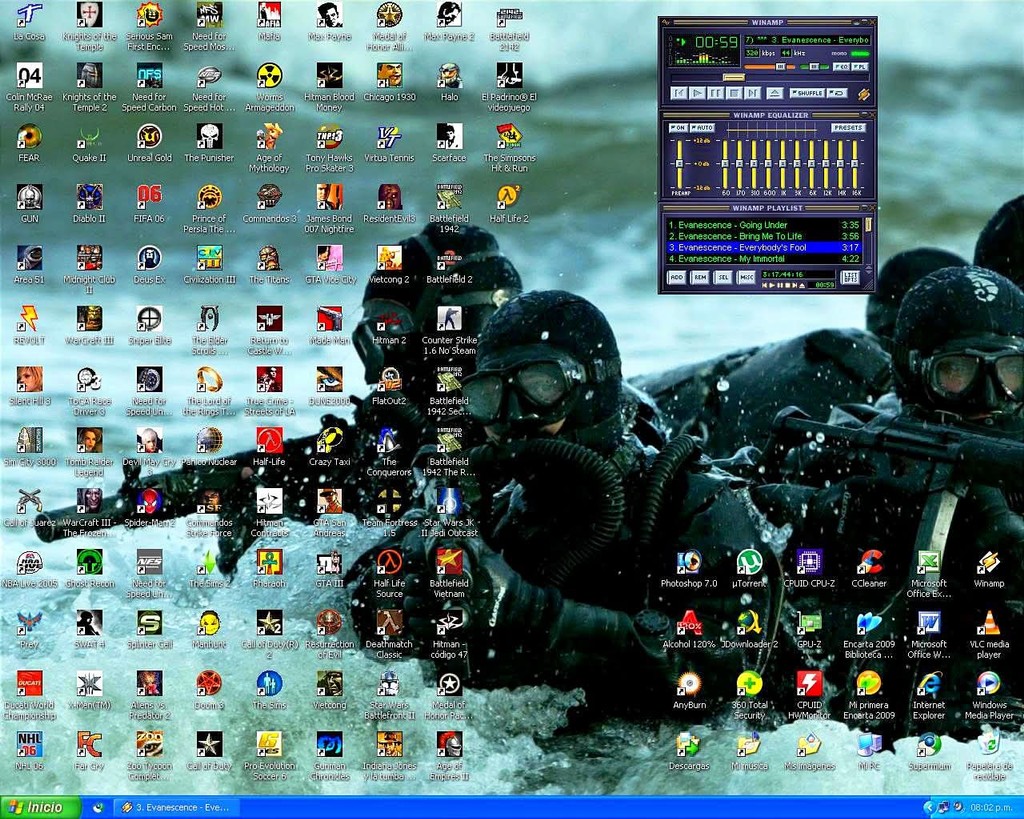Image resolution: width=1024 pixels, height=819 pixels.
Task: Click the Inicio start button
Action: [x=38, y=807]
